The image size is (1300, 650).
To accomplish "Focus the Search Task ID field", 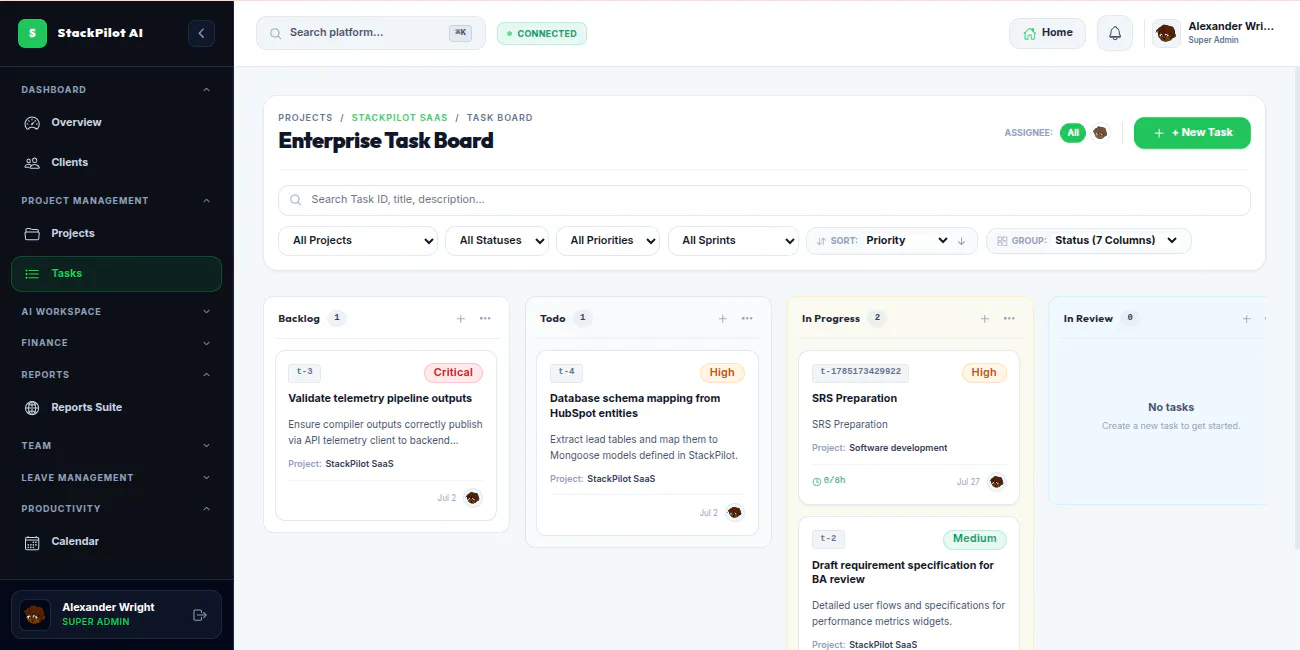I will click(x=764, y=200).
